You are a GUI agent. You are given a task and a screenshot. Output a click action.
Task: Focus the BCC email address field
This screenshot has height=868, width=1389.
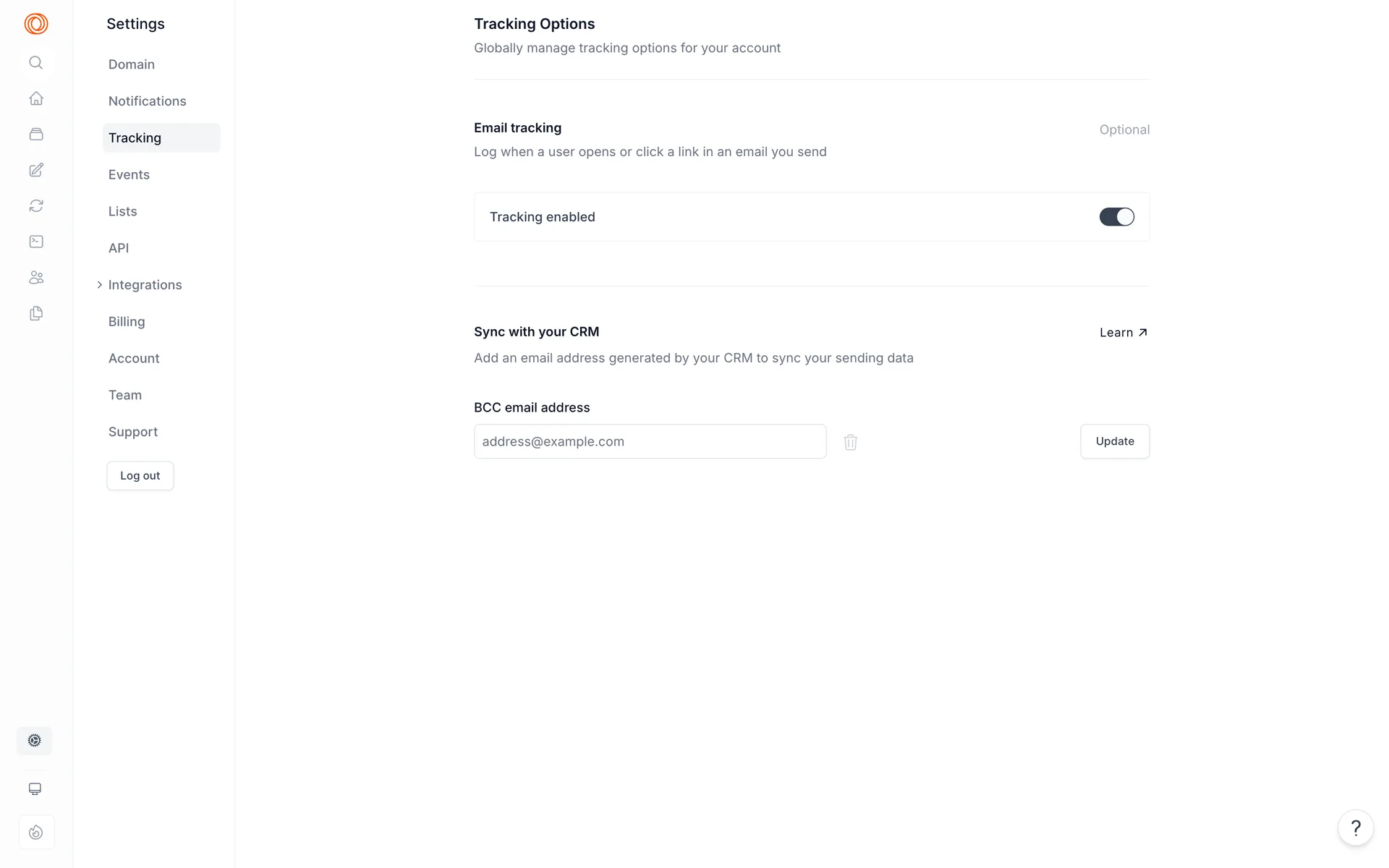coord(650,442)
